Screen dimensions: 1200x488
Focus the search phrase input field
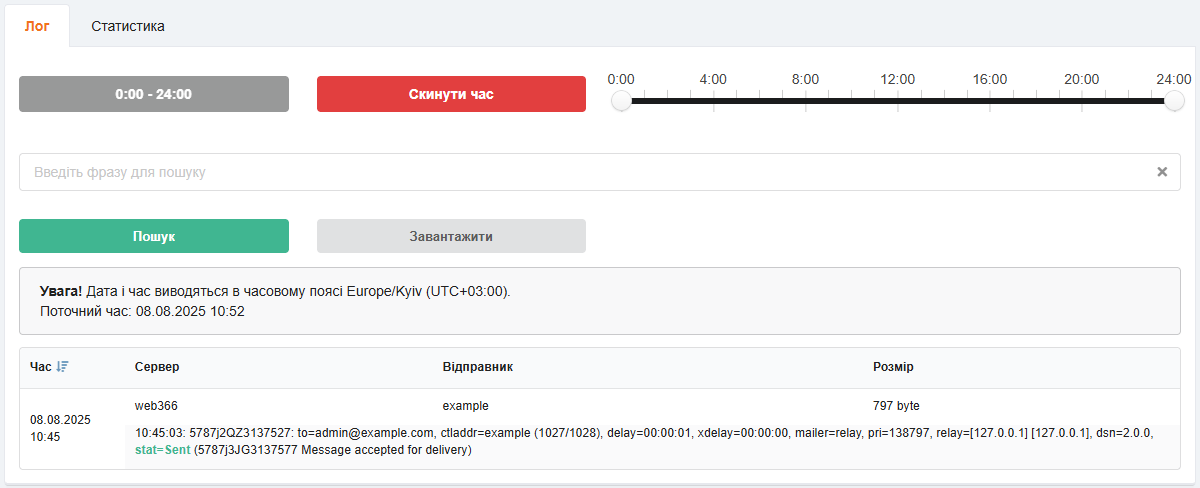[580, 172]
